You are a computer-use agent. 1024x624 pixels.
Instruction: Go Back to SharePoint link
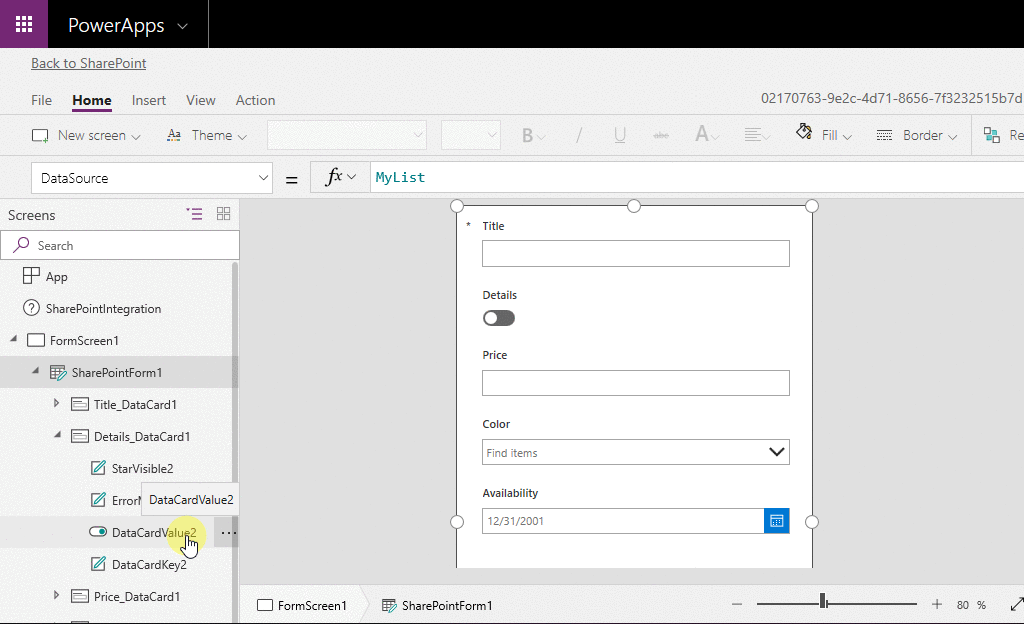tap(89, 63)
